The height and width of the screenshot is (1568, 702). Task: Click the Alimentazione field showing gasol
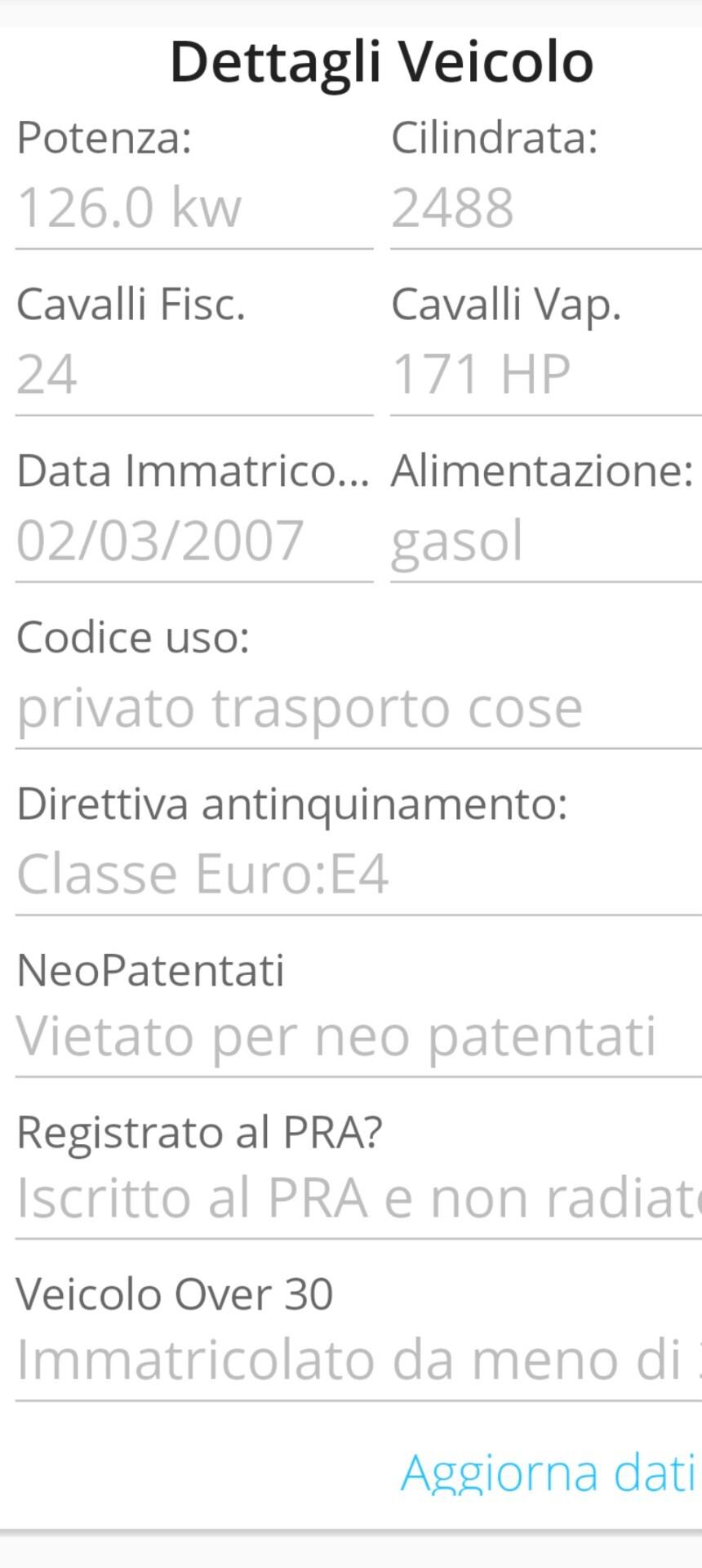[x=545, y=541]
